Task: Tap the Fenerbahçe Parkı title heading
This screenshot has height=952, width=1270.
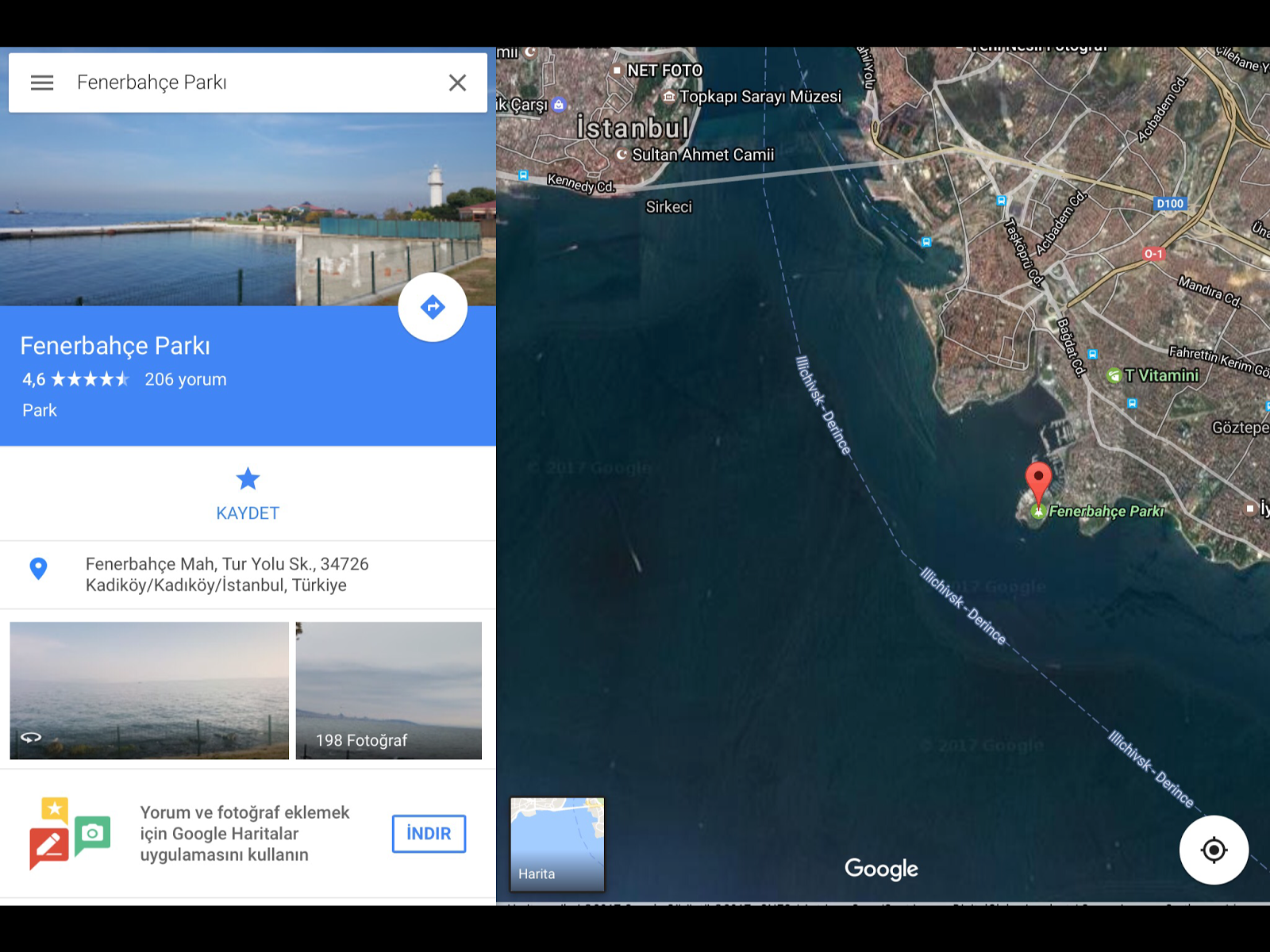Action: point(115,346)
